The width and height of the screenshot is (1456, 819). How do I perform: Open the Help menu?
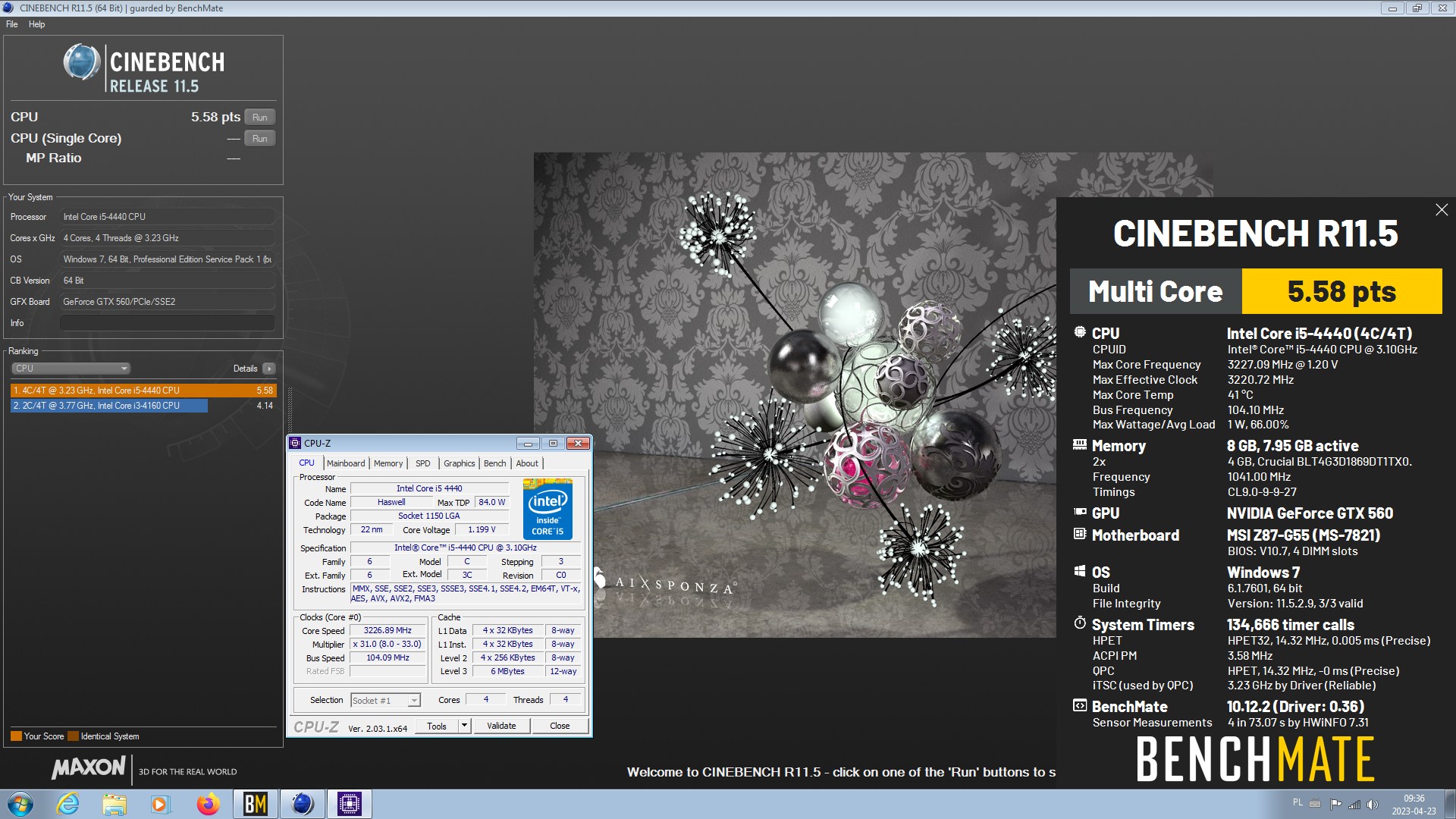pyautogui.click(x=36, y=24)
